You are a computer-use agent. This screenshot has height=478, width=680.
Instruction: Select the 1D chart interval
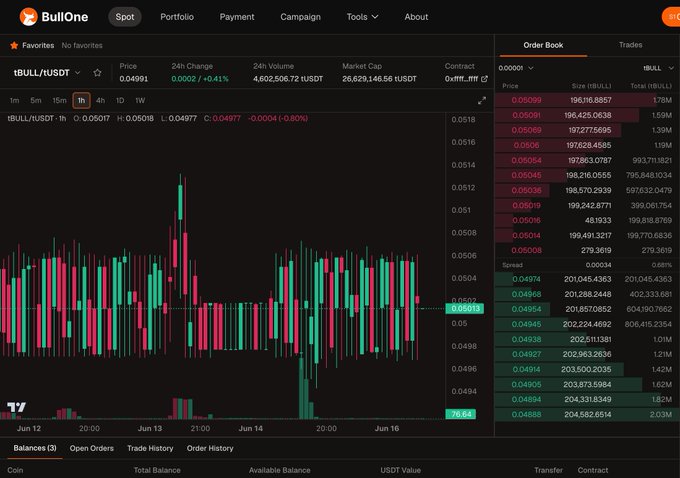point(120,101)
